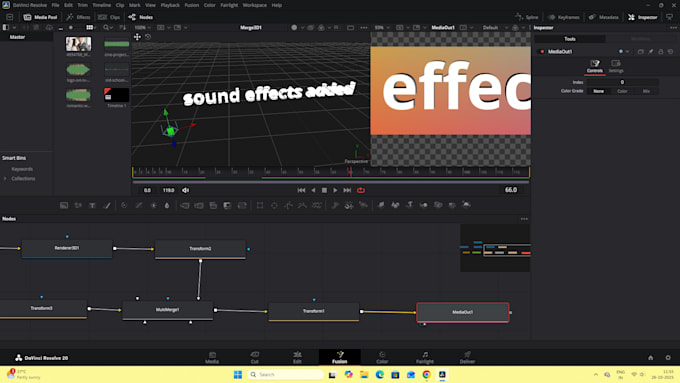Open the Workspace menu
680x383 pixels.
tap(255, 5)
